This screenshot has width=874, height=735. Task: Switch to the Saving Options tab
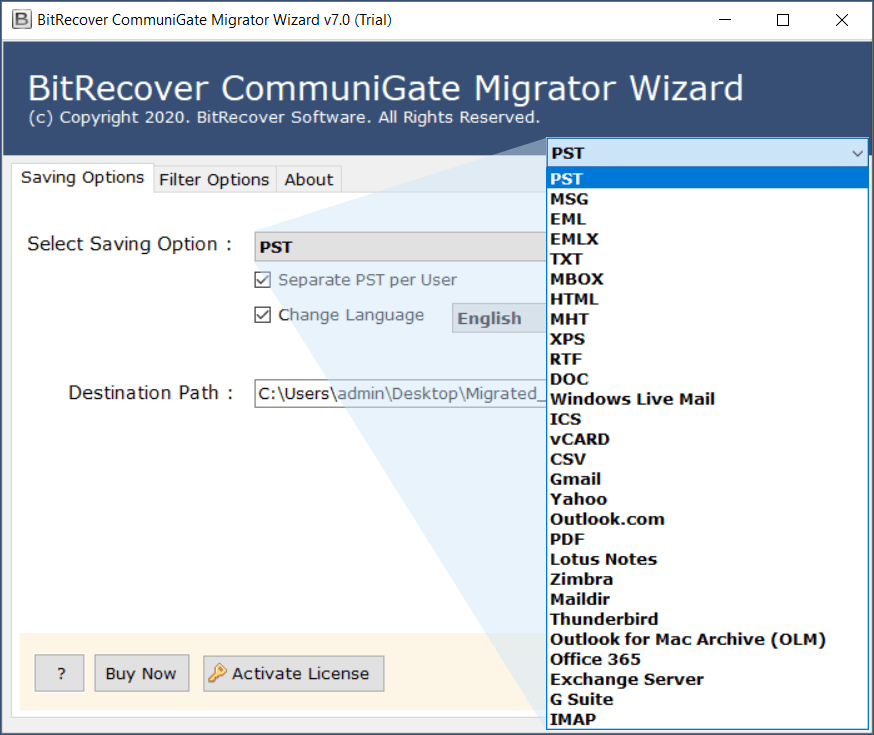pos(82,178)
